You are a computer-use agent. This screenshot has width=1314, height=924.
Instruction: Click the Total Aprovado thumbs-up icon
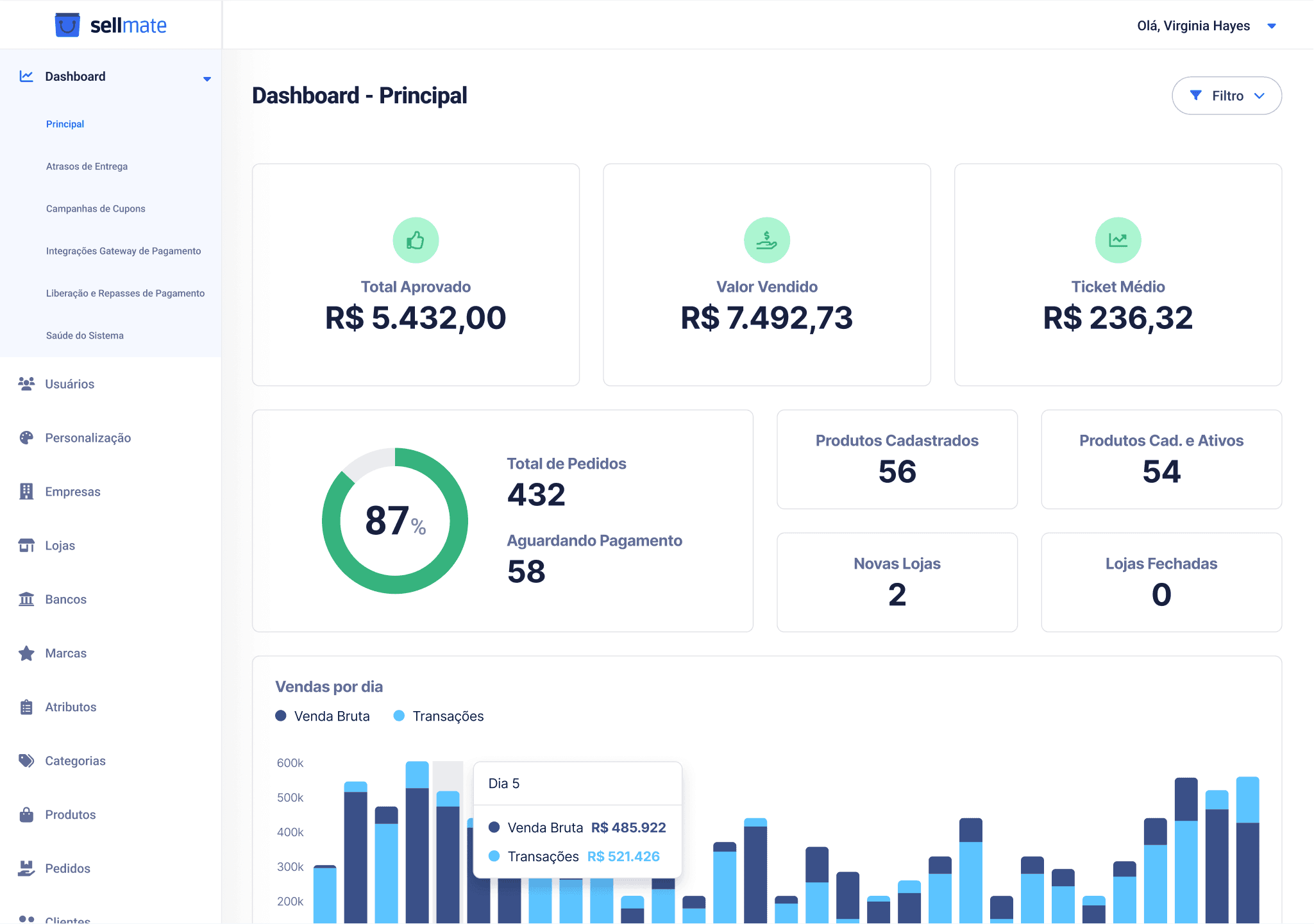[416, 240]
